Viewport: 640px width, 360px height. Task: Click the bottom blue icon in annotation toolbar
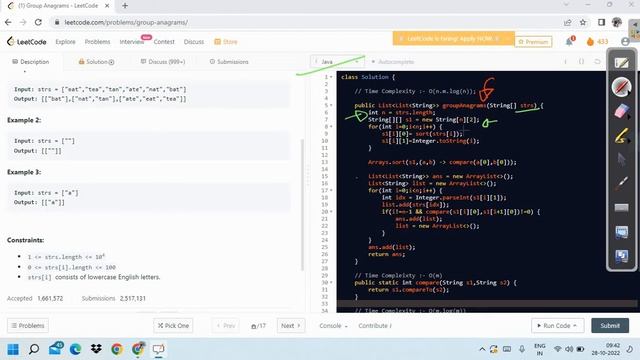pyautogui.click(x=621, y=256)
